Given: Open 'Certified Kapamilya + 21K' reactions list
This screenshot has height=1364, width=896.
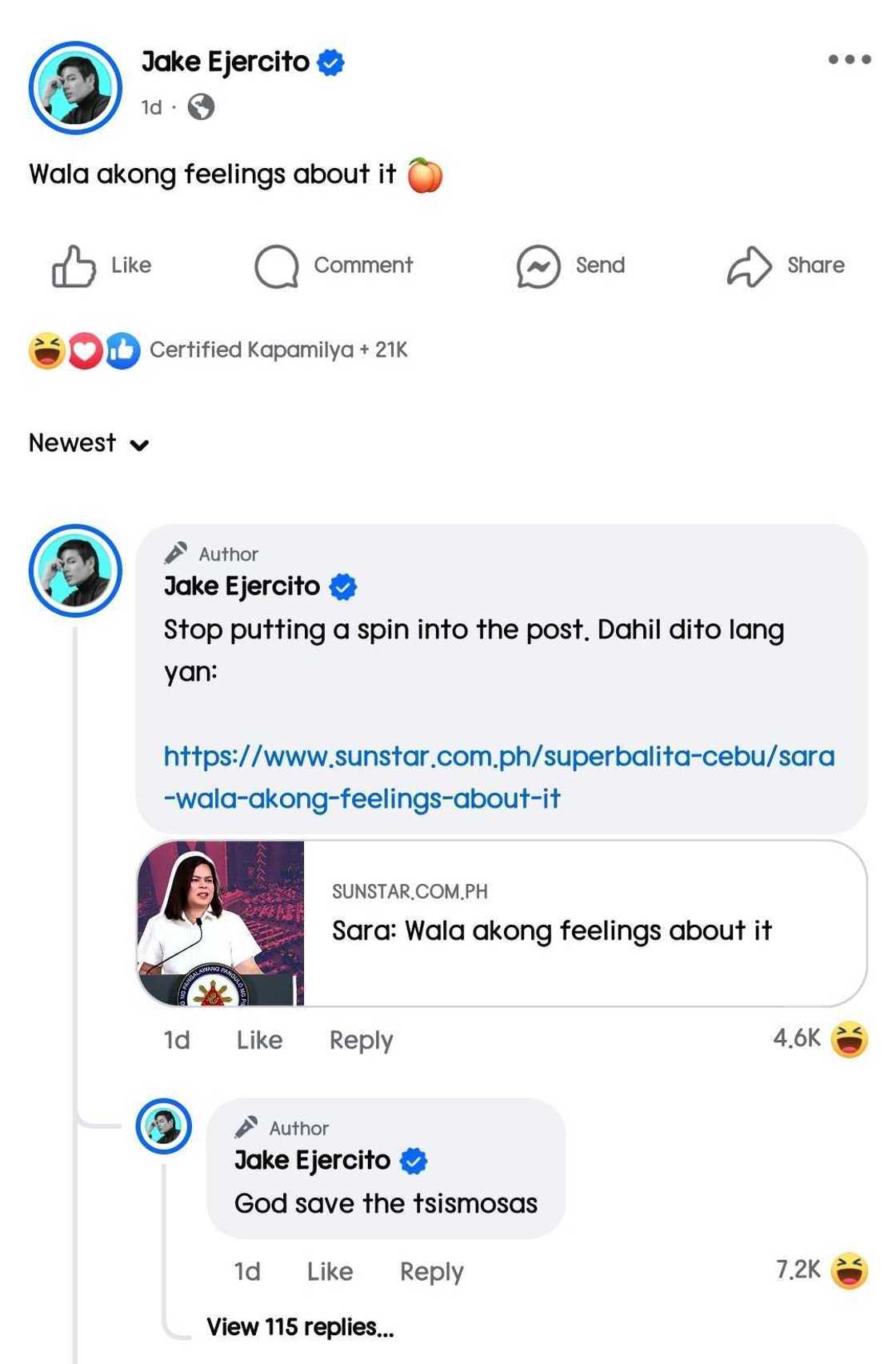Looking at the screenshot, I should (x=278, y=350).
